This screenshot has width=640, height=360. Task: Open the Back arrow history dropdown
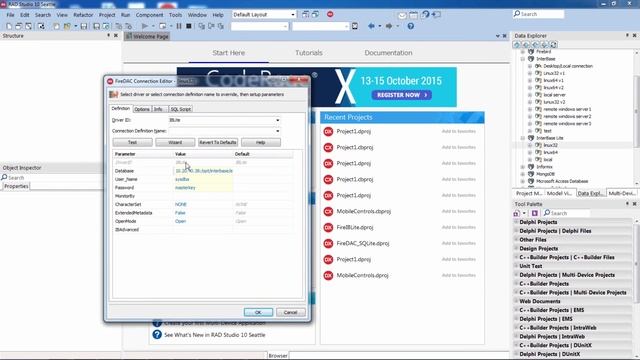pos(380,27)
